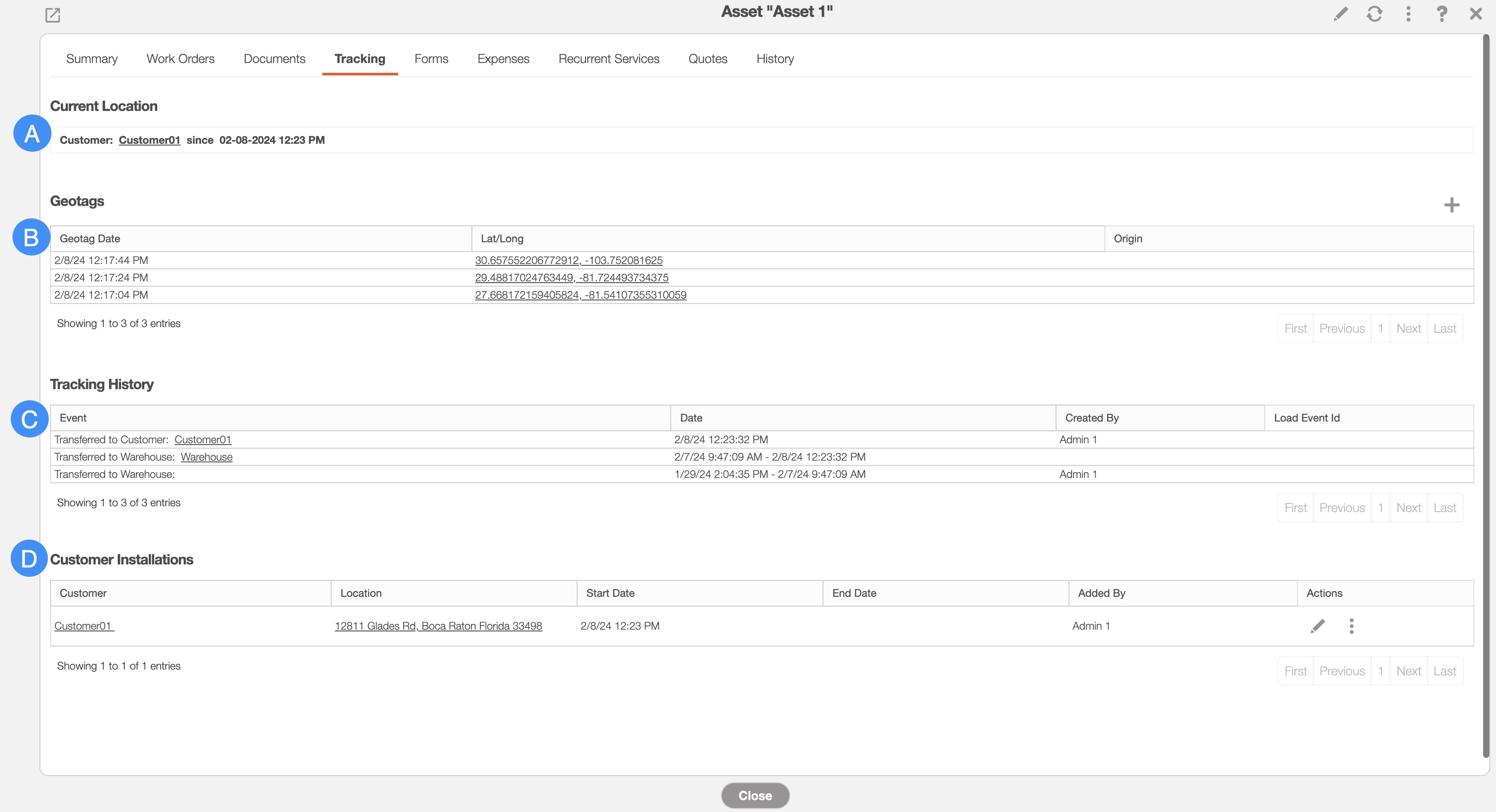
Task: Open the 12811 Glades Rd location link
Action: pyautogui.click(x=438, y=626)
